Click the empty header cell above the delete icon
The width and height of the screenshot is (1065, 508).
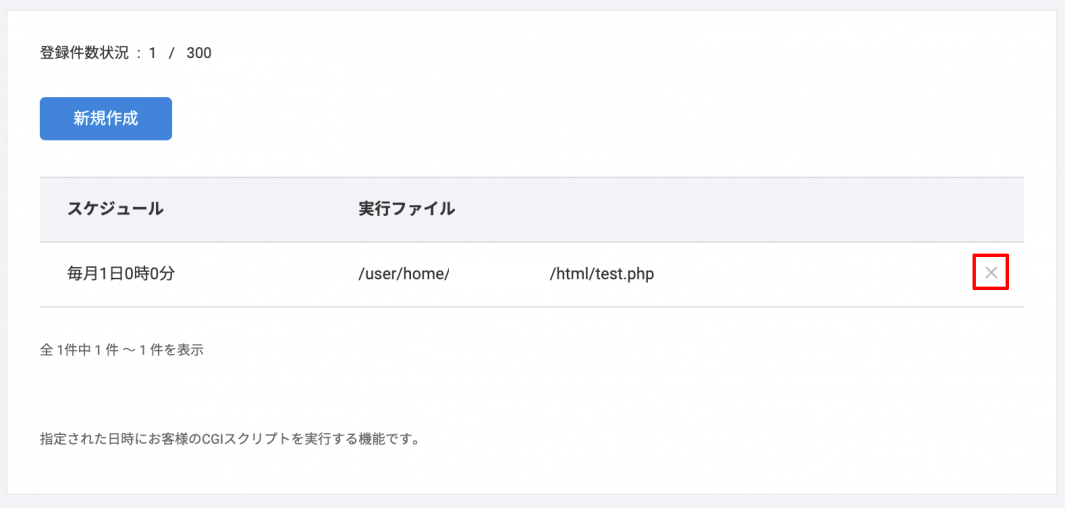pyautogui.click(x=990, y=209)
